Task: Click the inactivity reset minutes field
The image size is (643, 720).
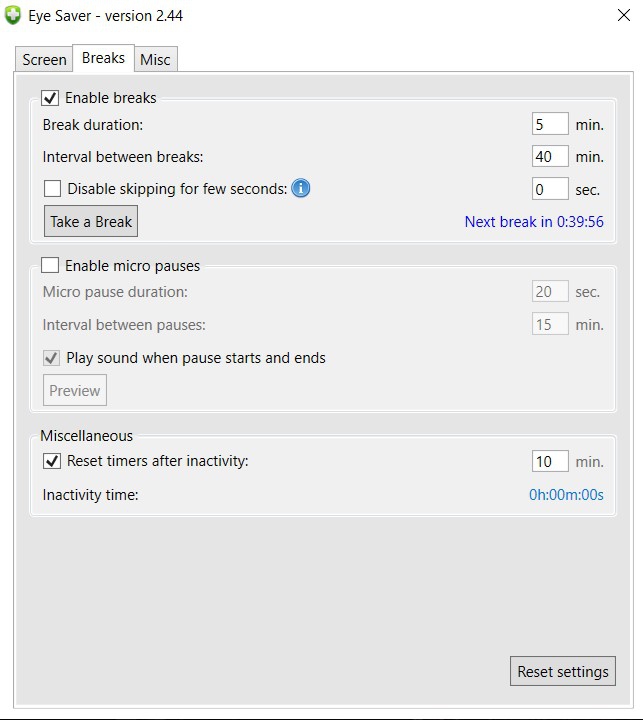Action: click(550, 462)
